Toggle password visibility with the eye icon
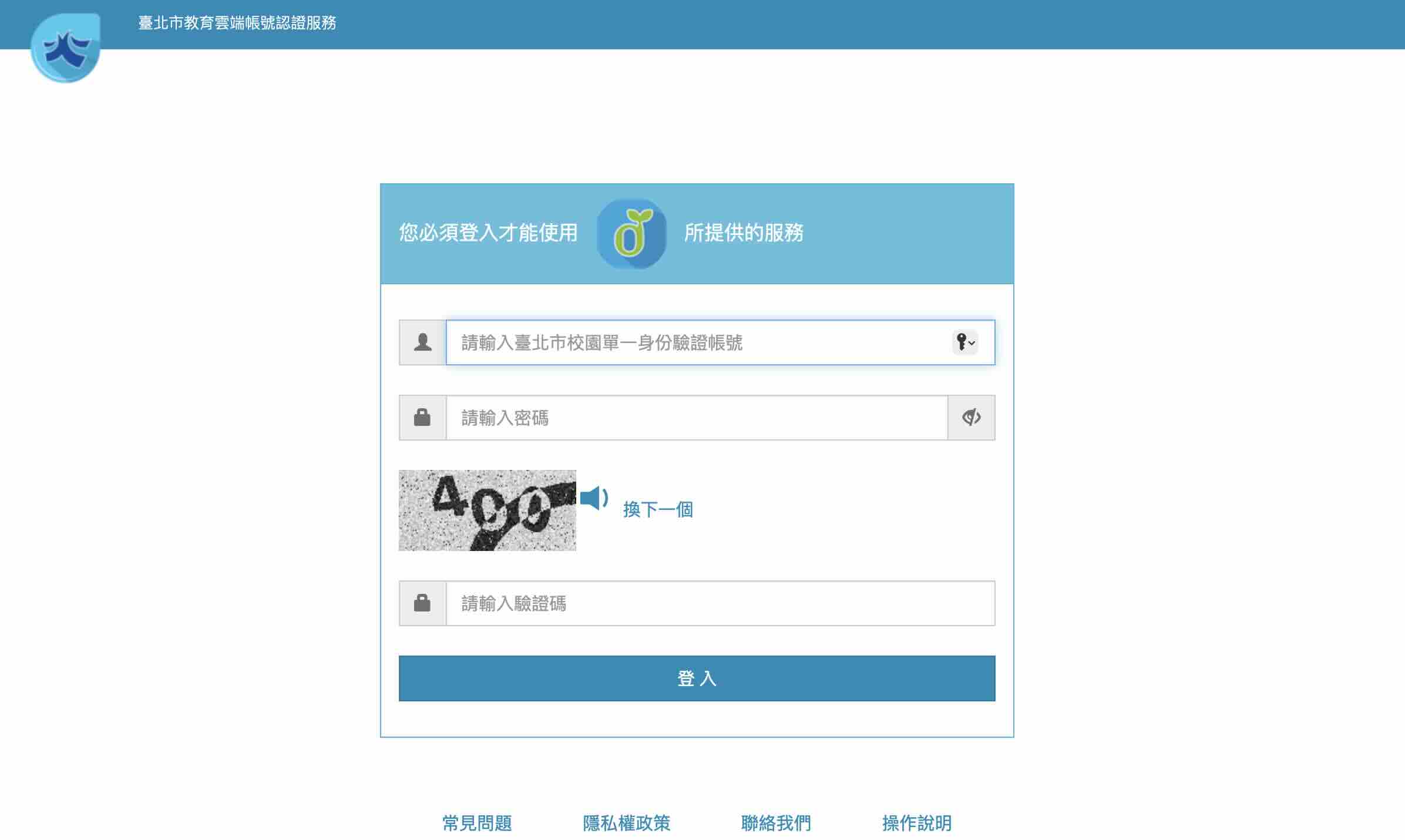The image size is (1405, 840). [971, 418]
